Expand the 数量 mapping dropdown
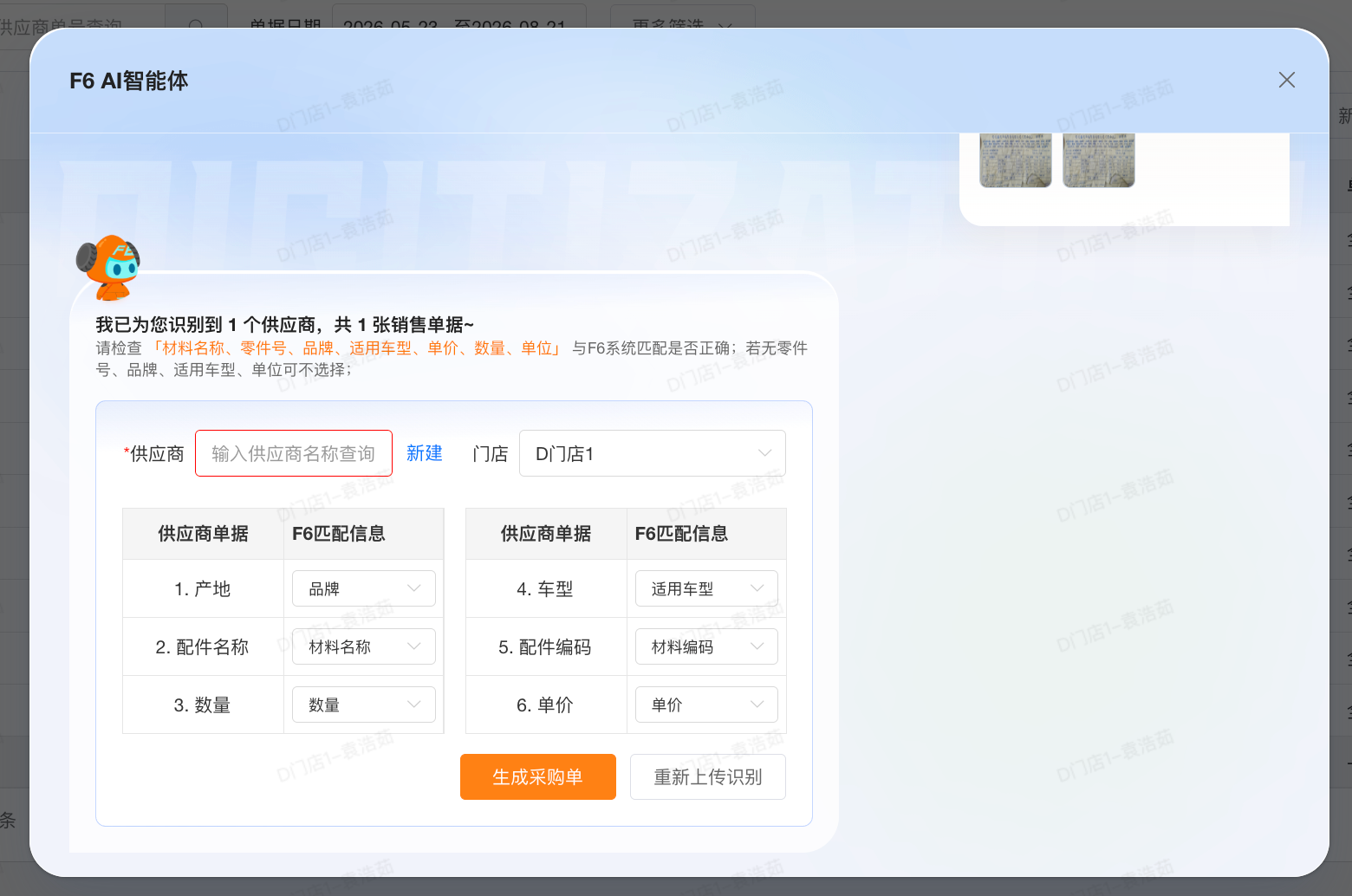Viewport: 1352px width, 896px height. pos(364,704)
